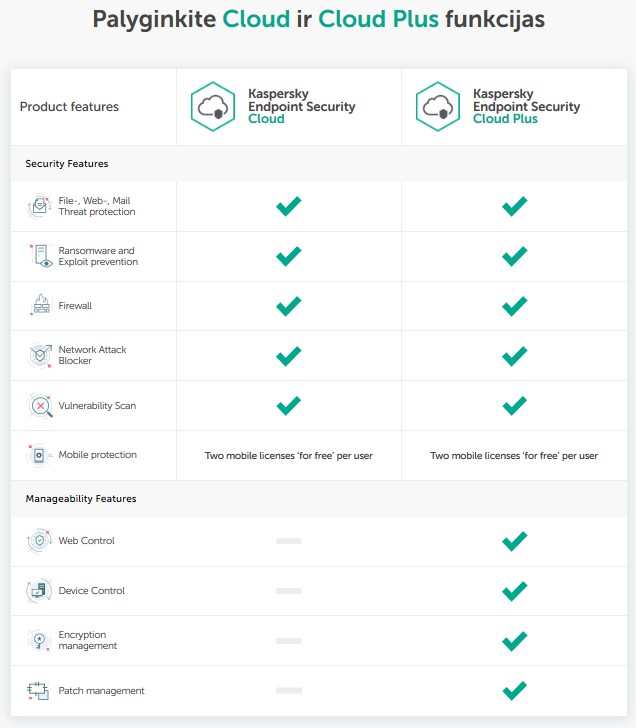Image resolution: width=636 pixels, height=728 pixels.
Task: Click Cloud Plus checkmark for Vulnerability Scan
Action: tap(514, 405)
